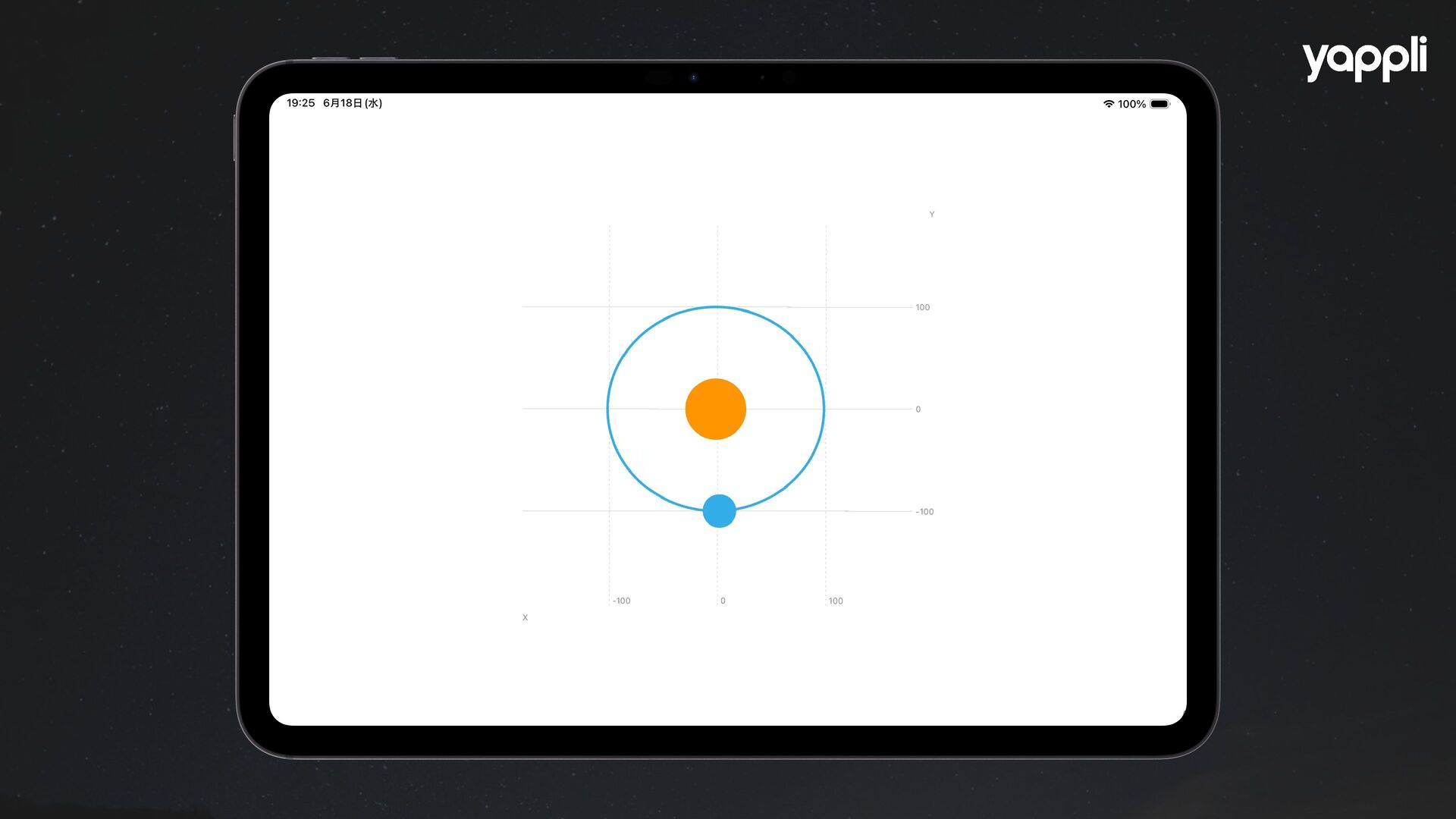Click the yappli logo
The image size is (1456, 819).
click(x=1365, y=58)
